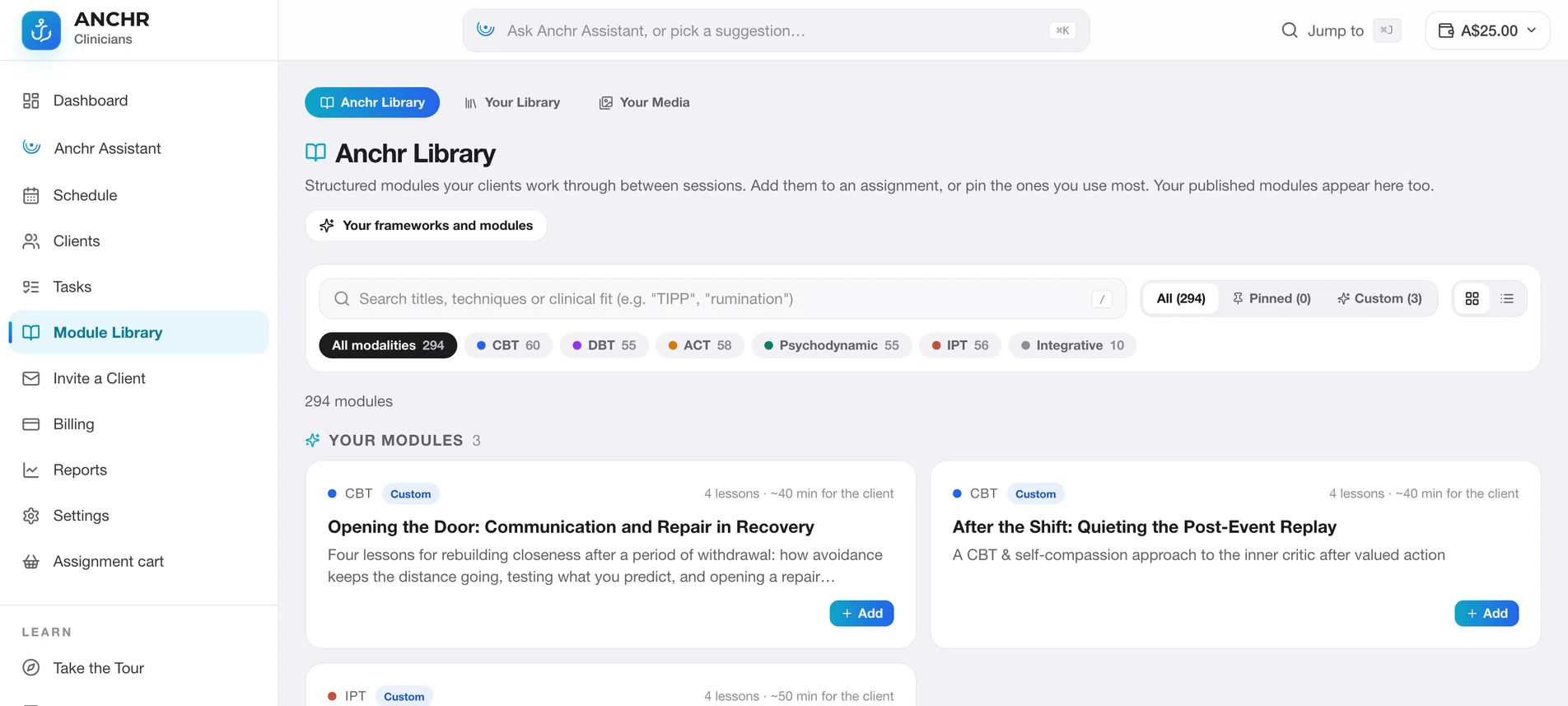Filter by CBT 60 modality

(508, 345)
